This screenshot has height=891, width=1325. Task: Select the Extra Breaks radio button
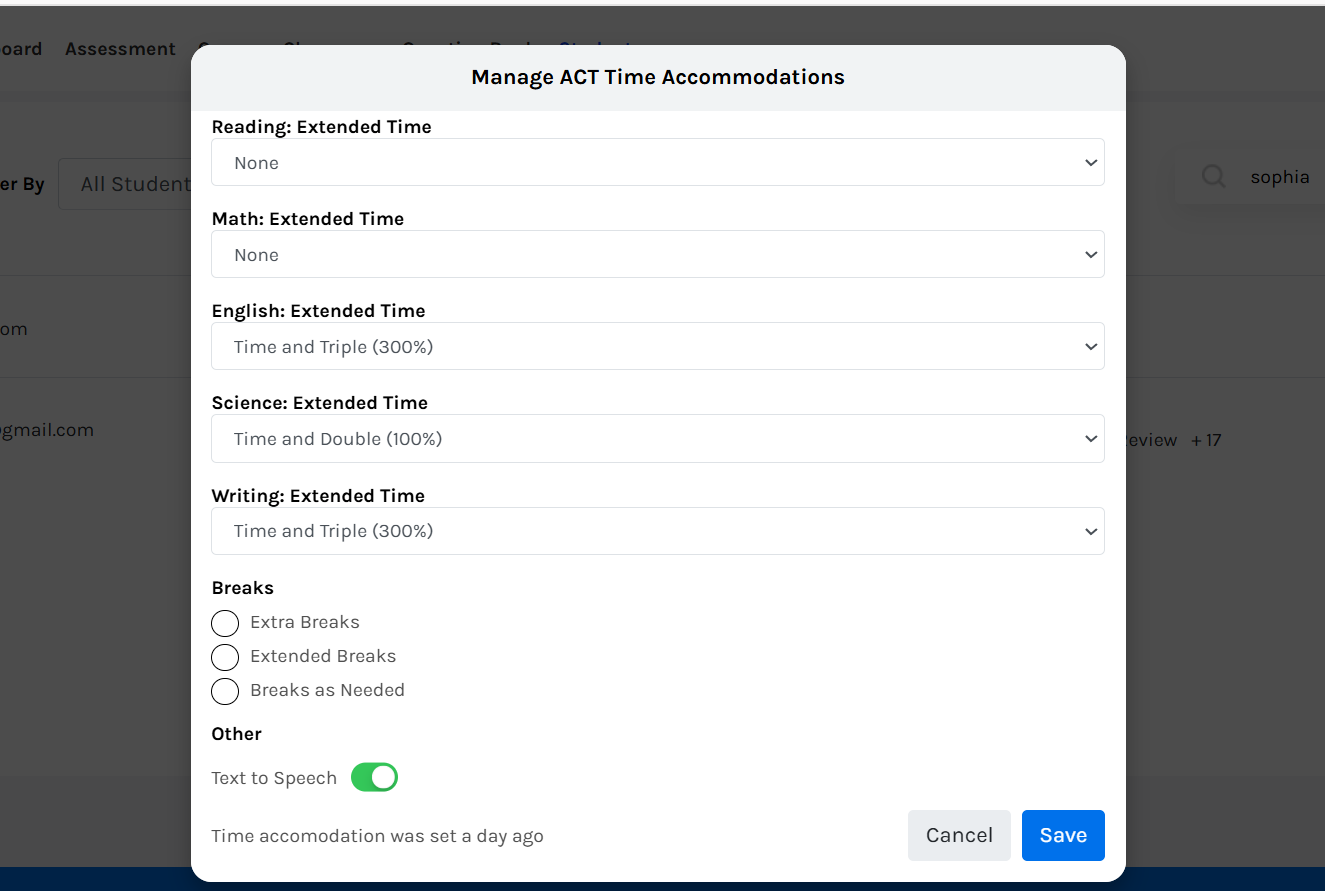(225, 623)
